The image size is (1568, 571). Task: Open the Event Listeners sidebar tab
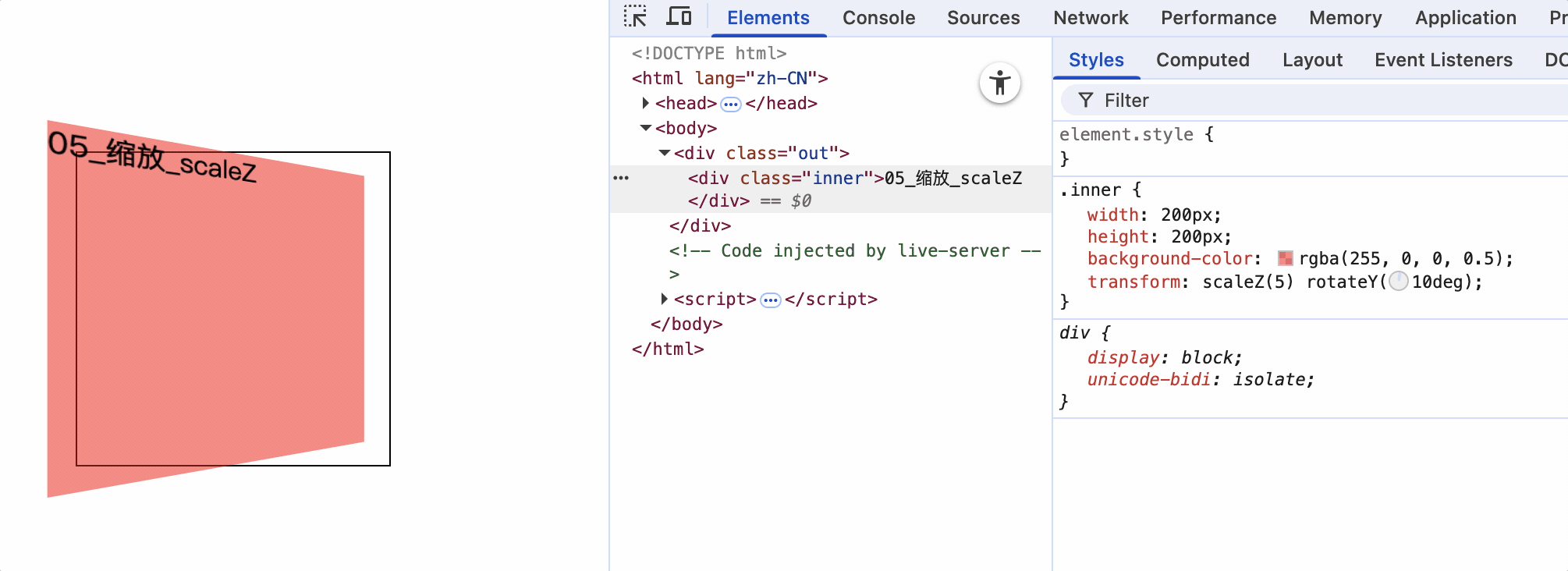tap(1443, 60)
